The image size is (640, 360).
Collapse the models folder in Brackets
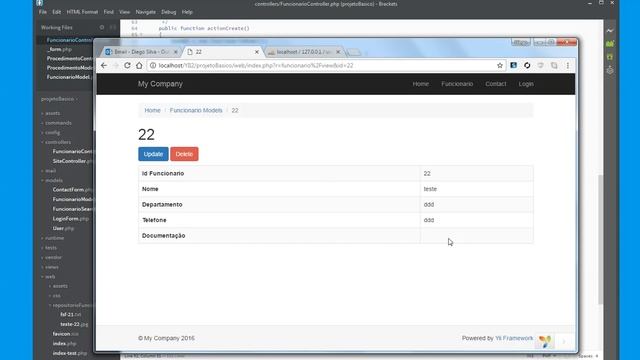click(x=53, y=180)
